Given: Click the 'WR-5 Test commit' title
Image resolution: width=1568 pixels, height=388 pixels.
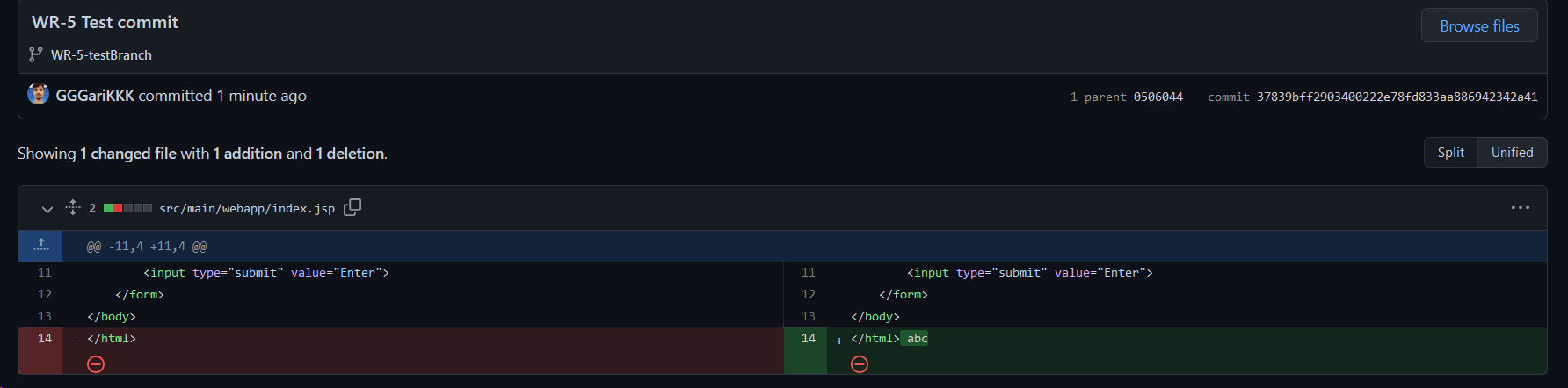Looking at the screenshot, I should (x=105, y=22).
